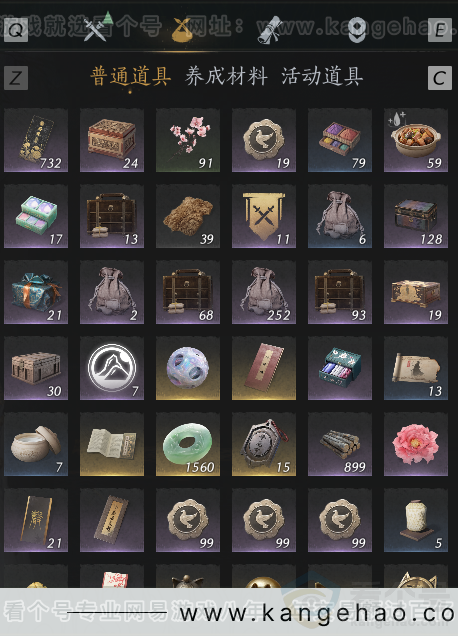Click the Z previous tab key
This screenshot has height=637, width=458.
pyautogui.click(x=16, y=78)
